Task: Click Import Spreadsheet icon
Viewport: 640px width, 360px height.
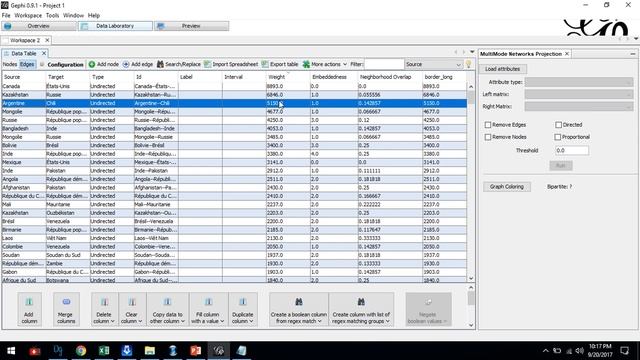Action: (x=207, y=64)
